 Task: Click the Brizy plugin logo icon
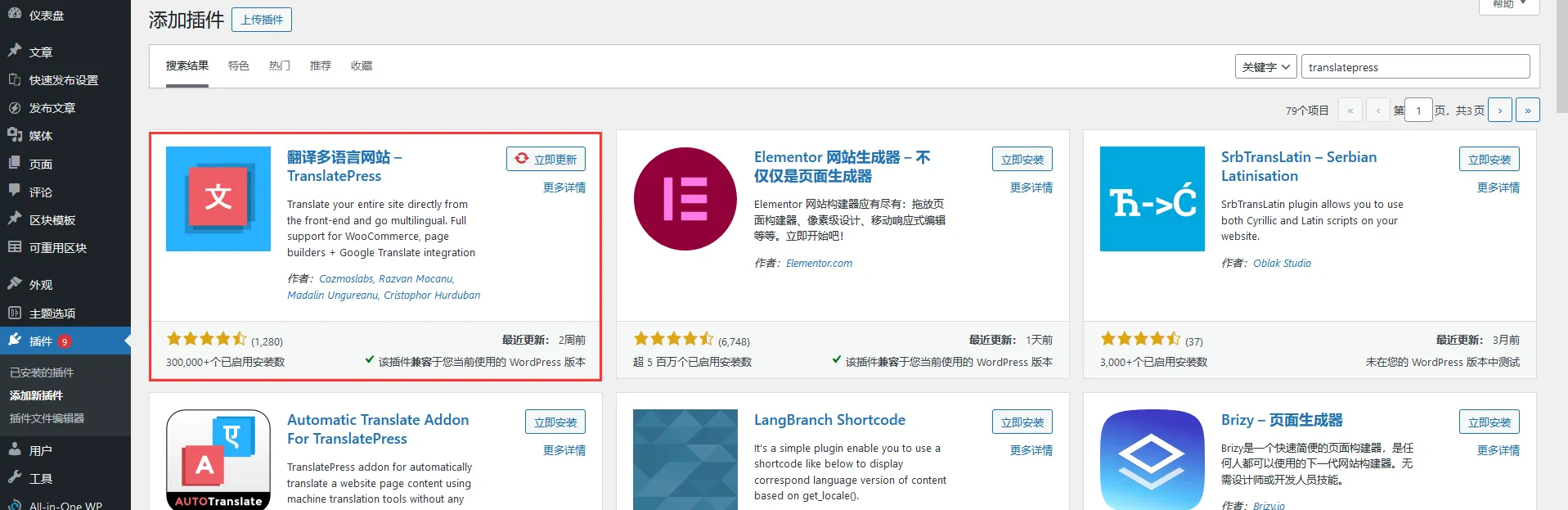[x=1152, y=459]
